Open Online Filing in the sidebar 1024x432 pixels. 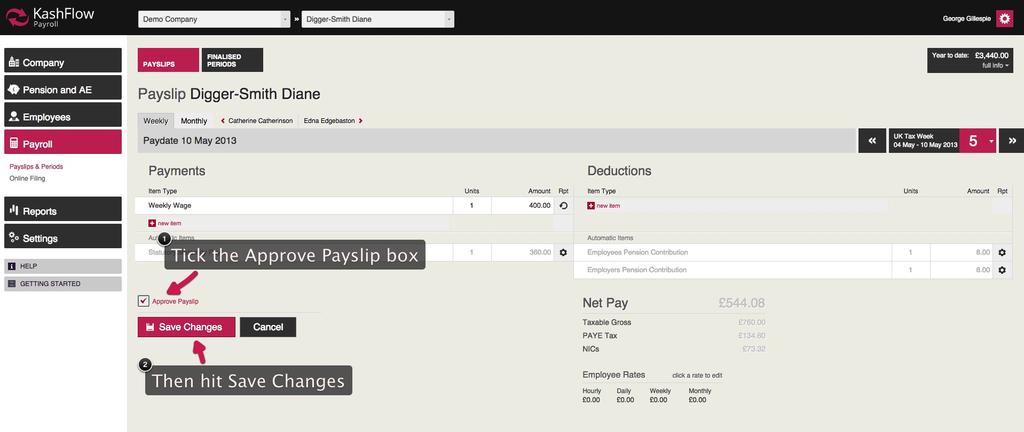point(28,178)
